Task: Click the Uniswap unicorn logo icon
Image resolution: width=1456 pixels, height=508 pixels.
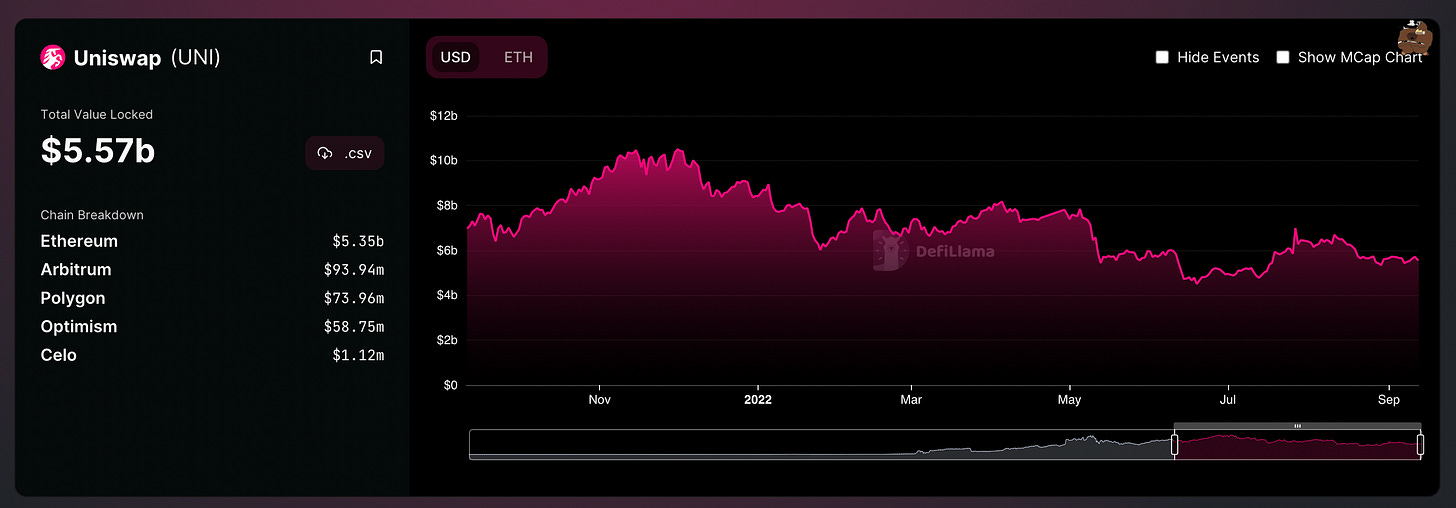Action: click(x=52, y=57)
